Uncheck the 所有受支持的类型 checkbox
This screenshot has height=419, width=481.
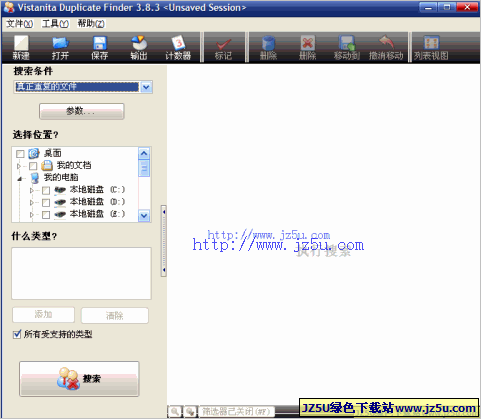point(17,334)
